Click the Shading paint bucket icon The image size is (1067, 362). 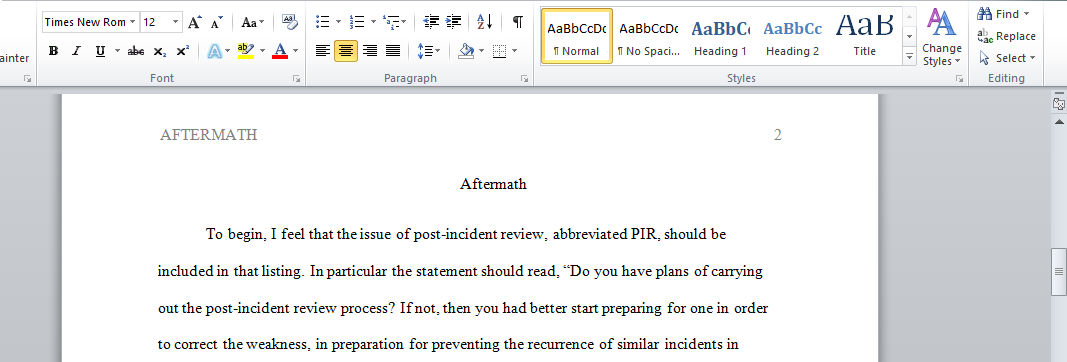click(466, 50)
